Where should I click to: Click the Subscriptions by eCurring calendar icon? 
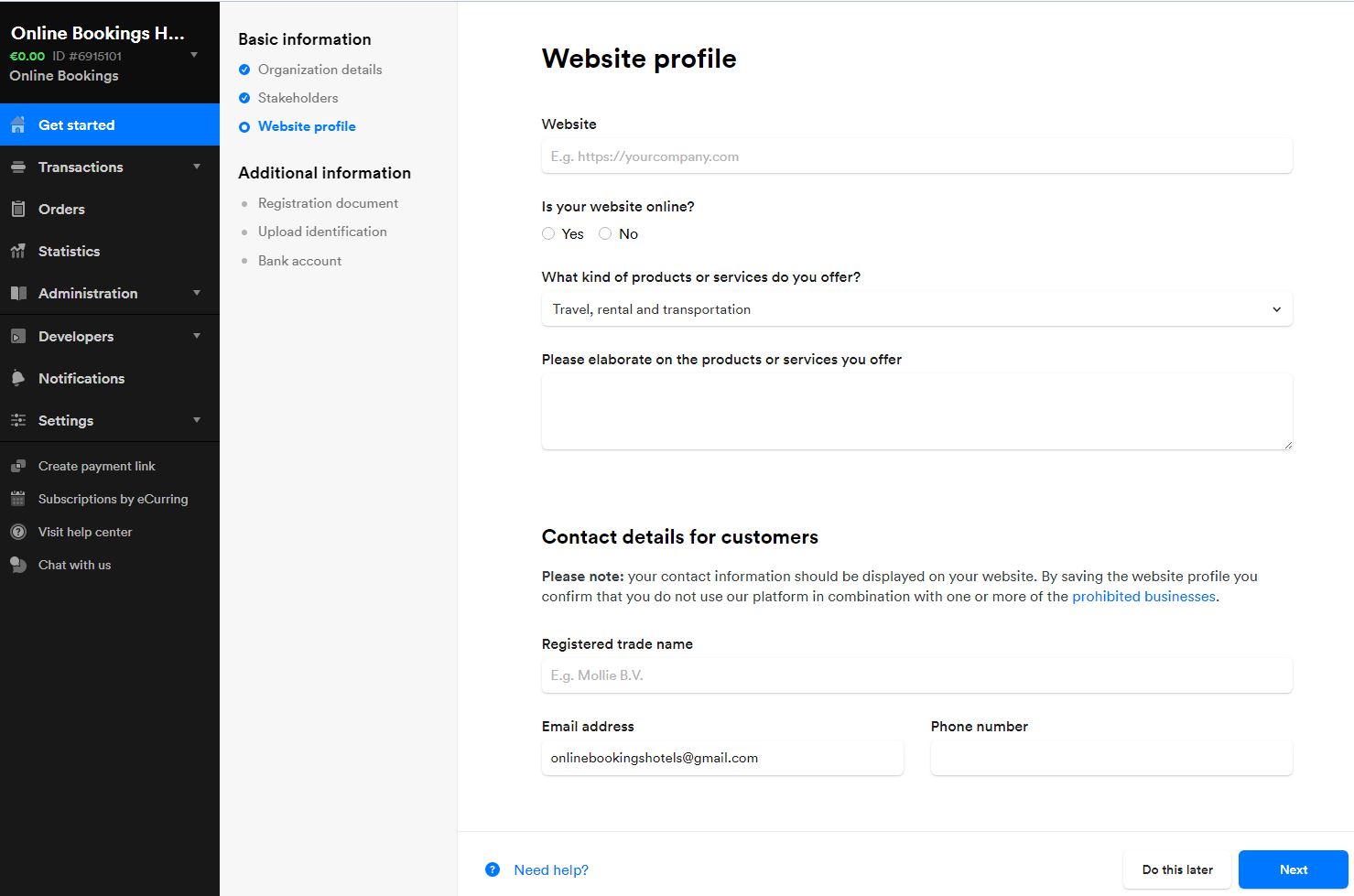click(18, 499)
